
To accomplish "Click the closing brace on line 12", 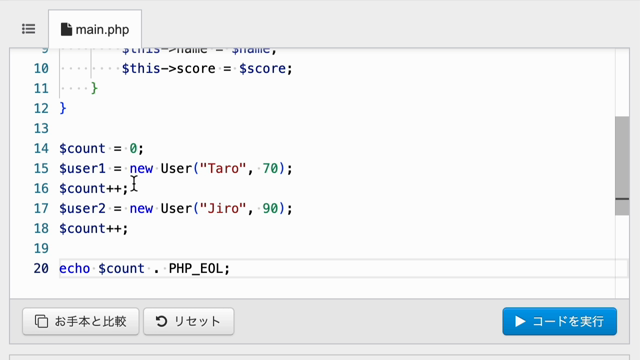I will click(x=63, y=109).
